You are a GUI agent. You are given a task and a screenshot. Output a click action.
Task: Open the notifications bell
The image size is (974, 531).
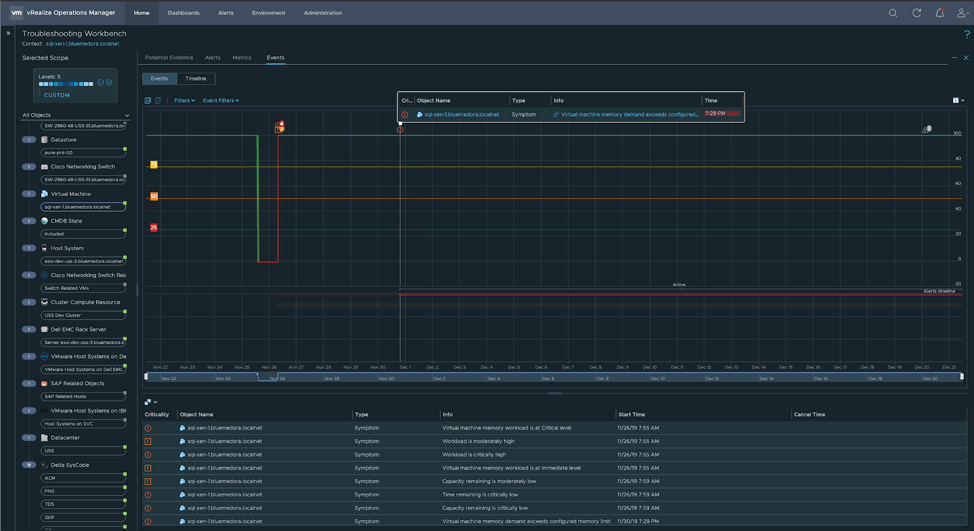click(x=940, y=13)
